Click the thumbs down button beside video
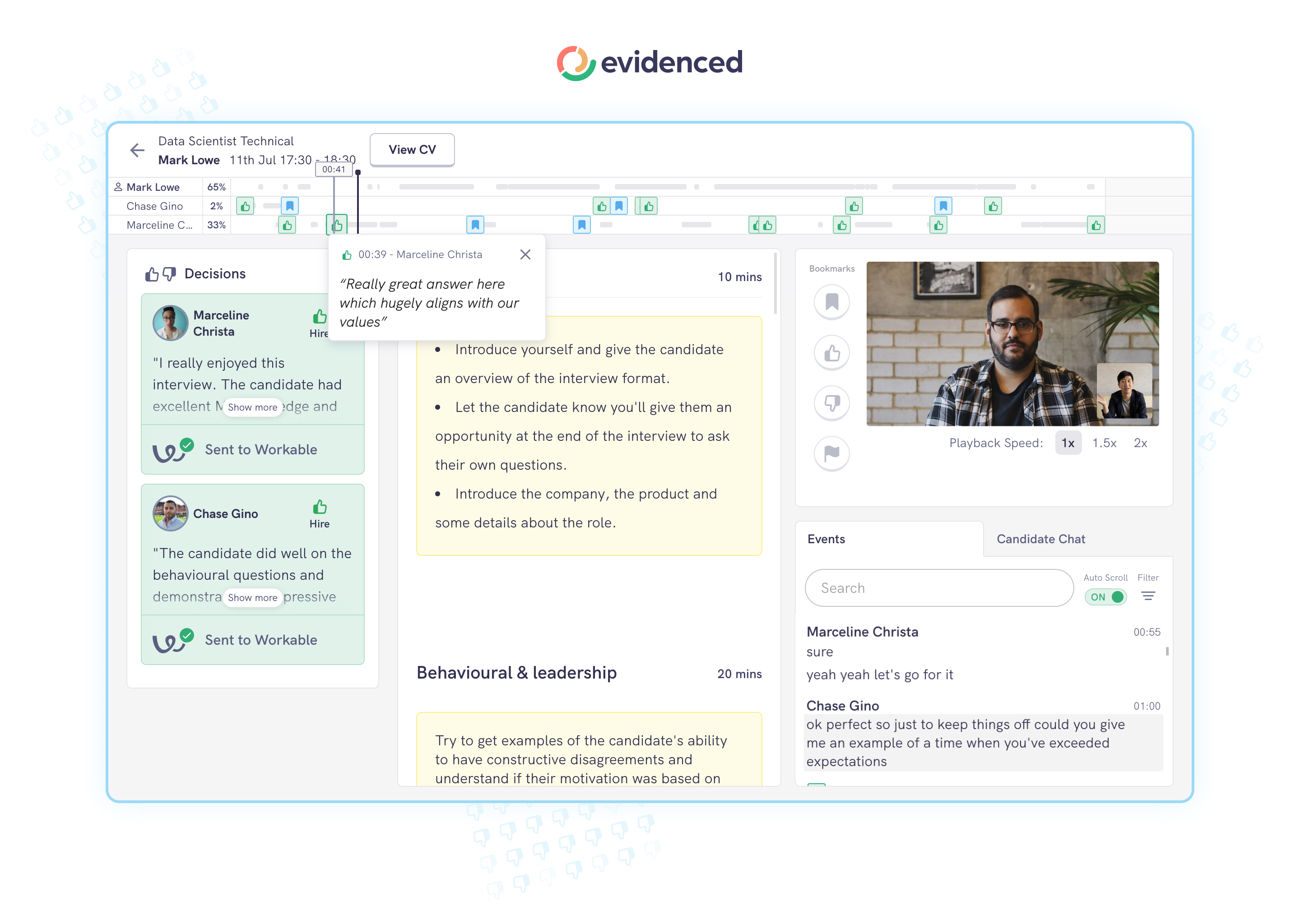The width and height of the screenshot is (1300, 924). 831,403
